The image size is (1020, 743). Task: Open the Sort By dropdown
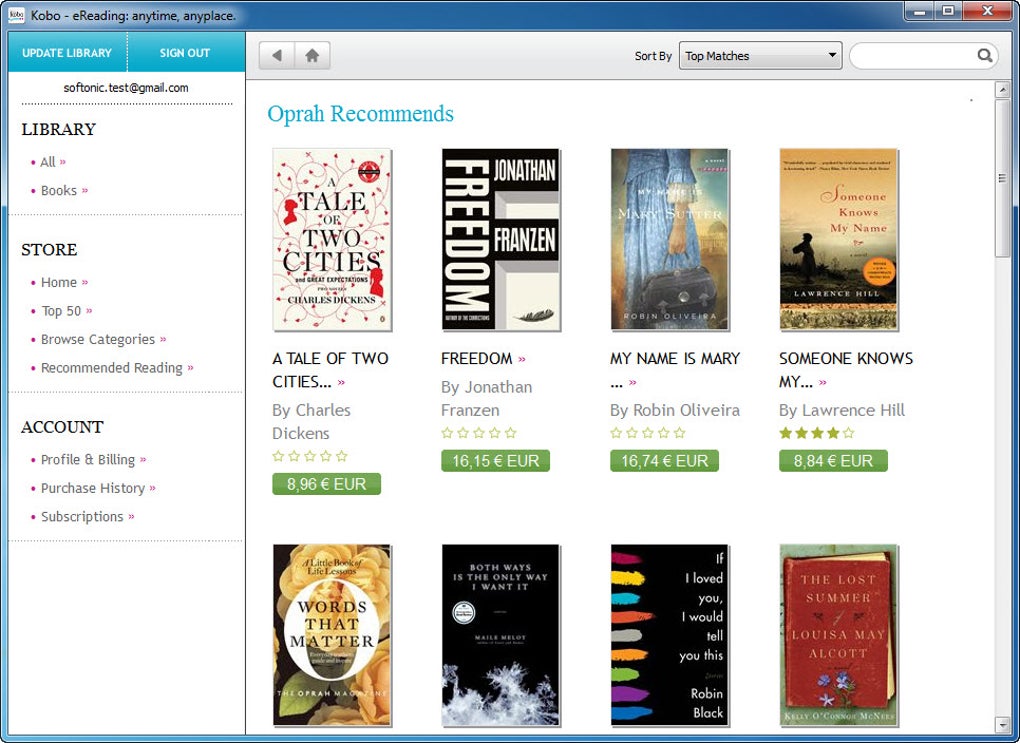point(760,56)
